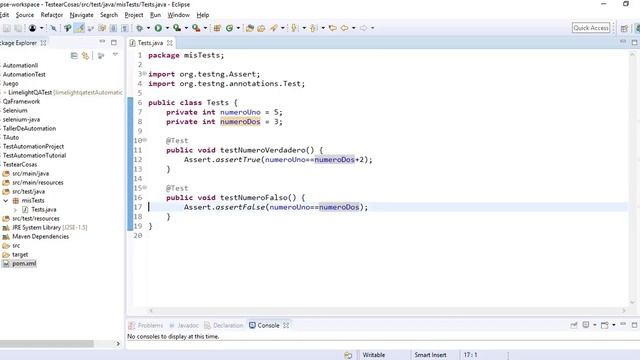Open the Source menu
640x360 pixels.
click(24, 15)
